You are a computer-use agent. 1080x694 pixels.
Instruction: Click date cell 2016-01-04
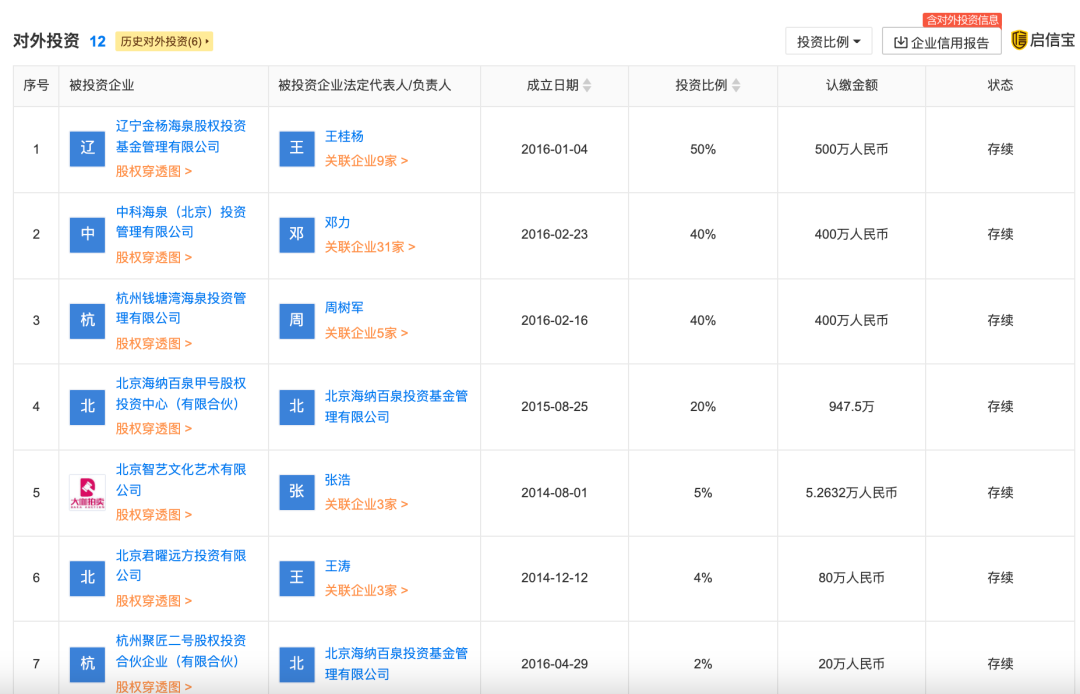[x=554, y=149]
